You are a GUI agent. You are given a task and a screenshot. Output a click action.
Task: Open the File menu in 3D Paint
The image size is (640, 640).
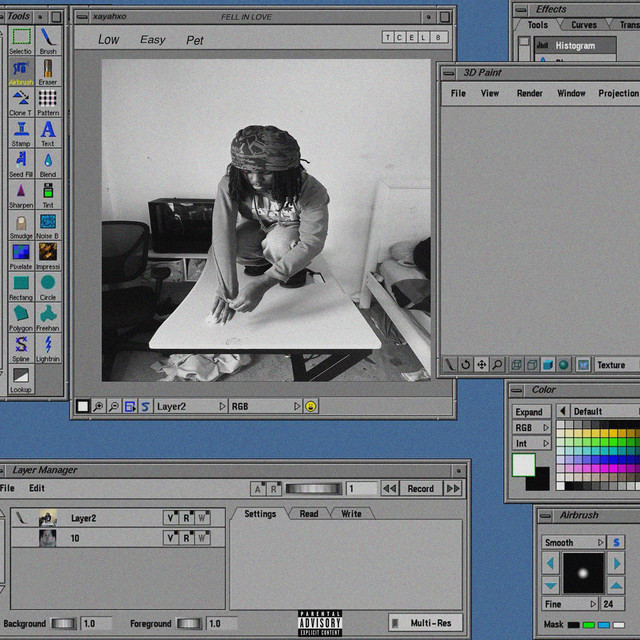click(458, 93)
